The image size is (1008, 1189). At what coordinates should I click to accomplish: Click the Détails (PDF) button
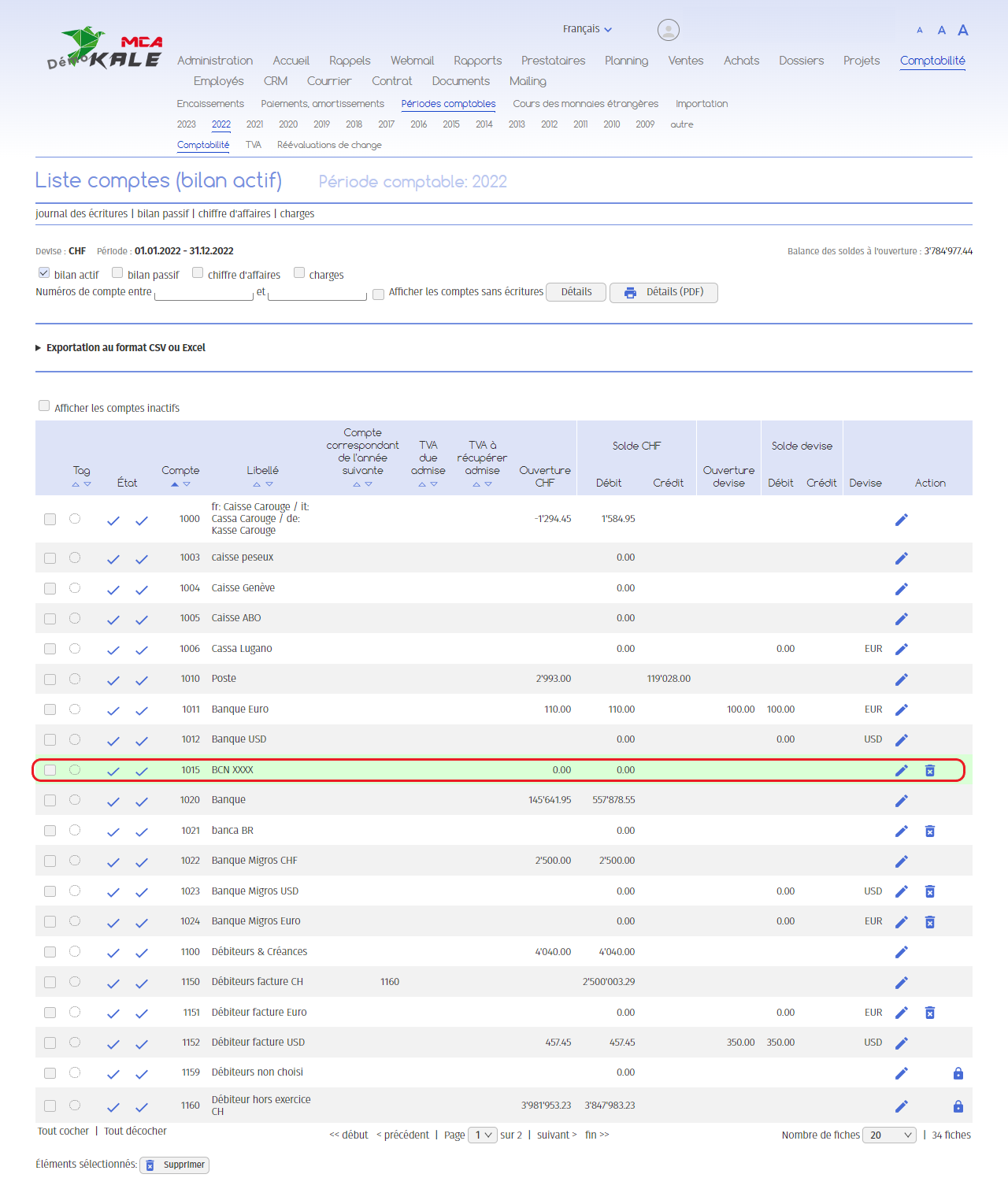(664, 292)
